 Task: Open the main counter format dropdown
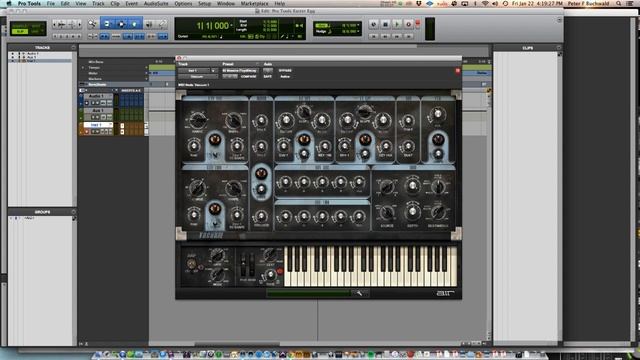[231, 25]
